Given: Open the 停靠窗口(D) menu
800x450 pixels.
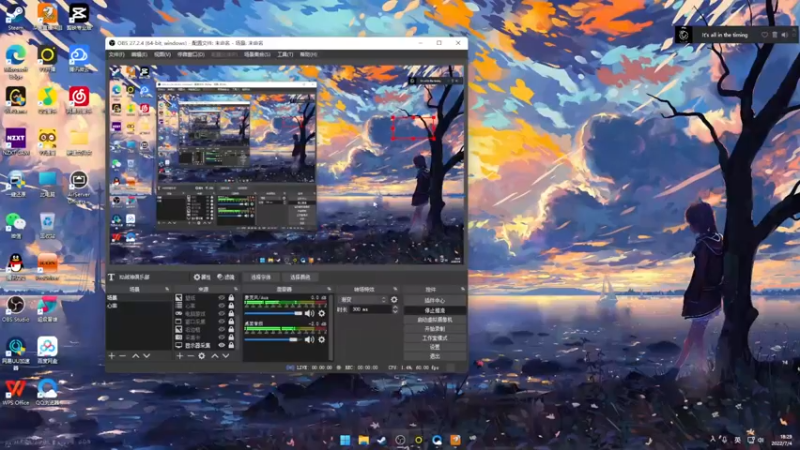Looking at the screenshot, I should click(191, 54).
